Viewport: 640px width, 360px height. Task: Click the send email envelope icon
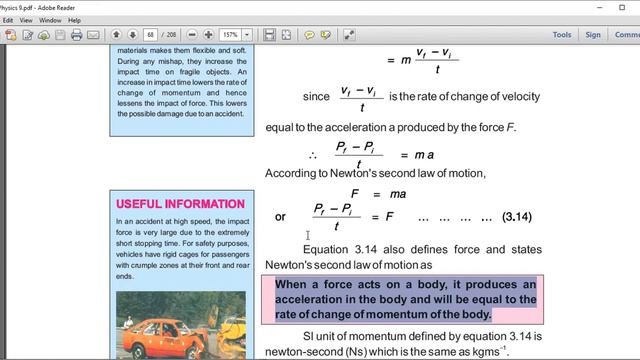(93, 35)
